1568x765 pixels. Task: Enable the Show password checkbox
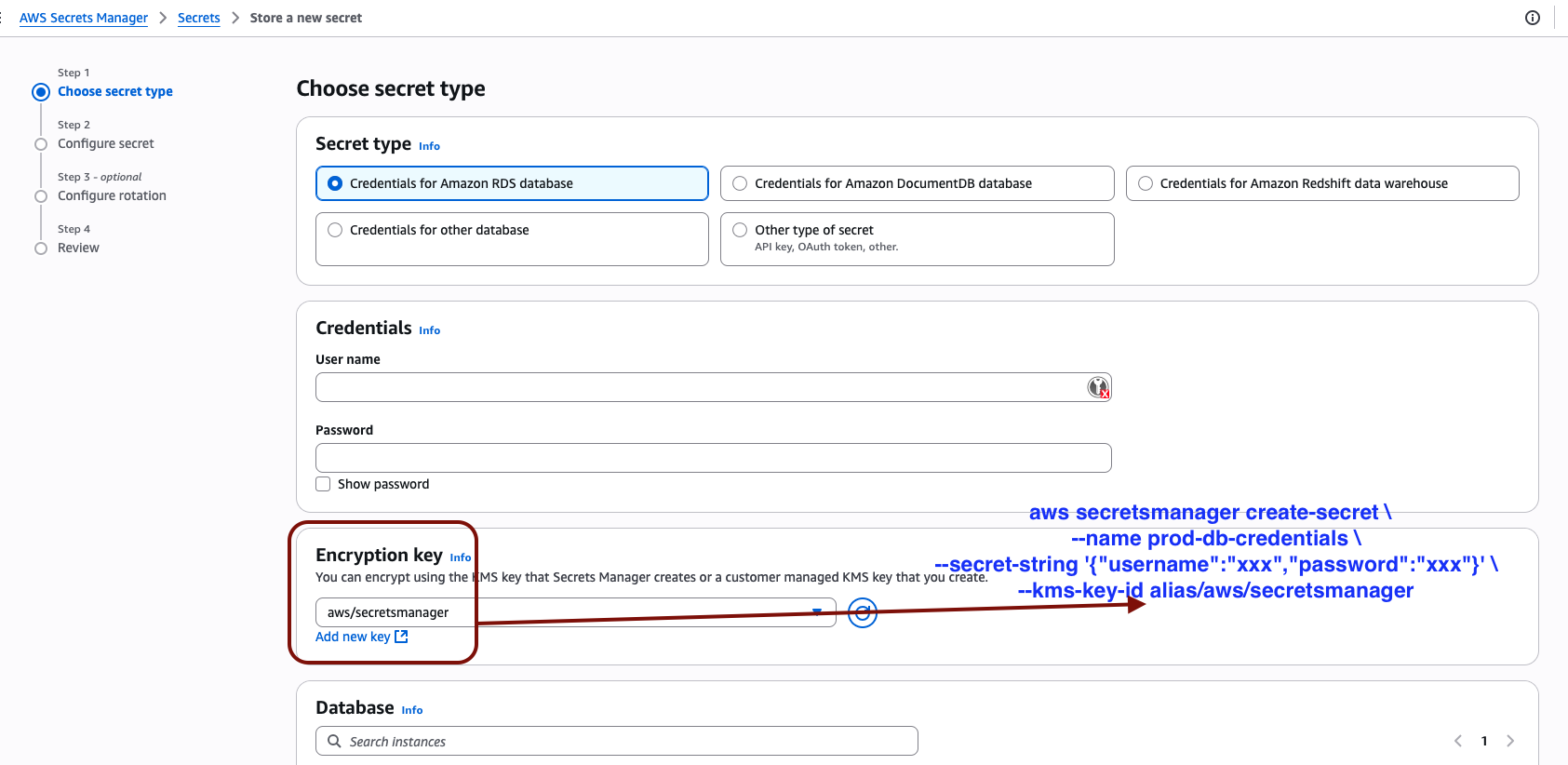(323, 484)
